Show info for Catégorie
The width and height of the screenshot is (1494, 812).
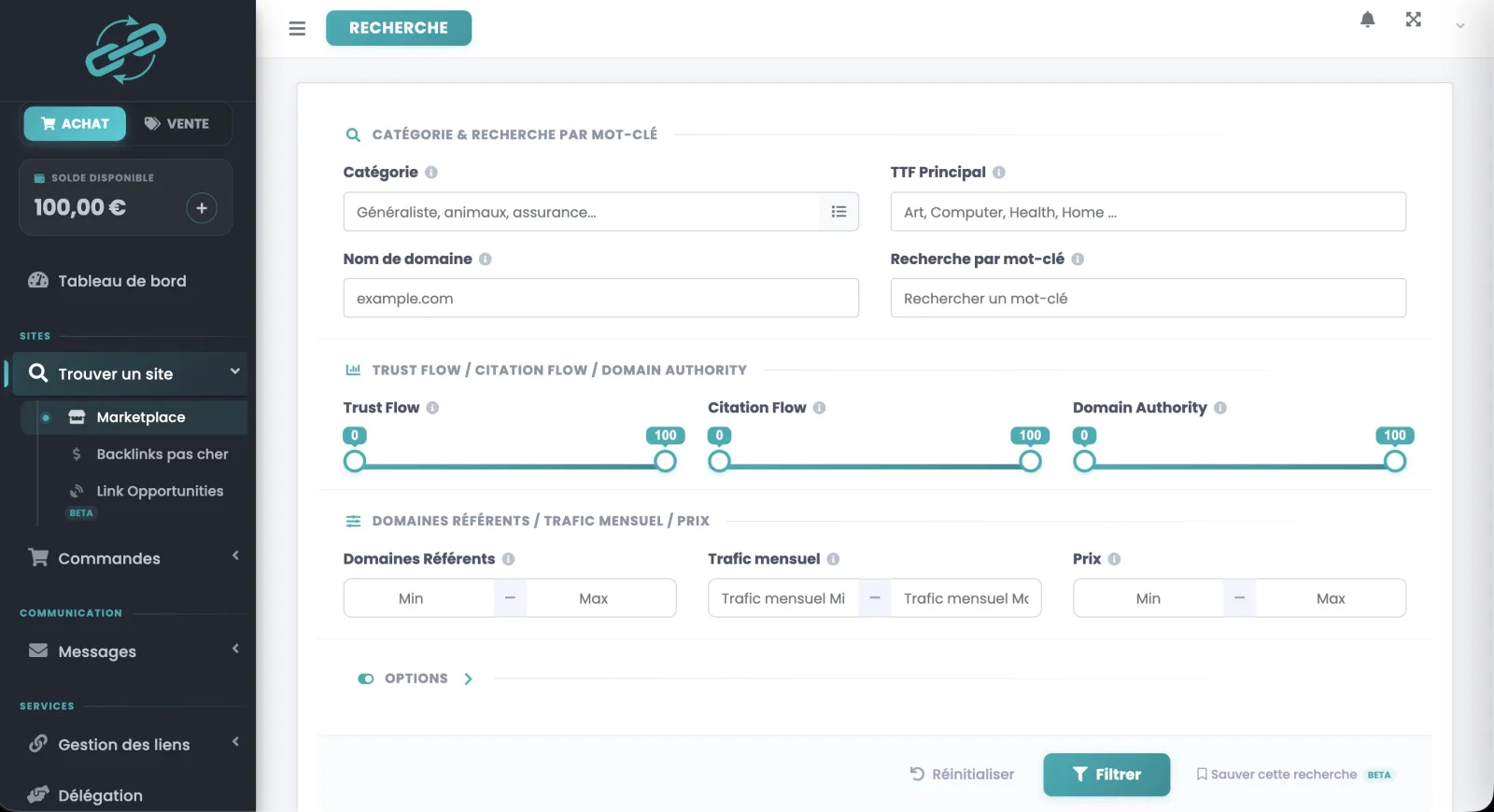click(x=431, y=173)
